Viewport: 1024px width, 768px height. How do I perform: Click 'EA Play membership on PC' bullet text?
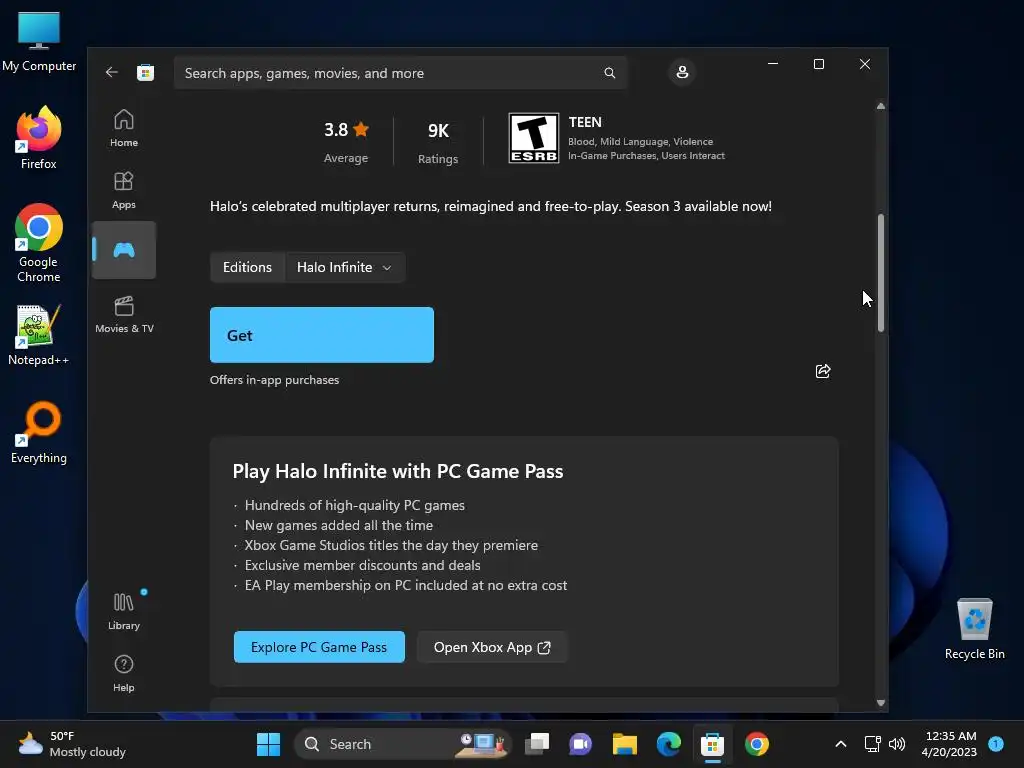coord(406,586)
